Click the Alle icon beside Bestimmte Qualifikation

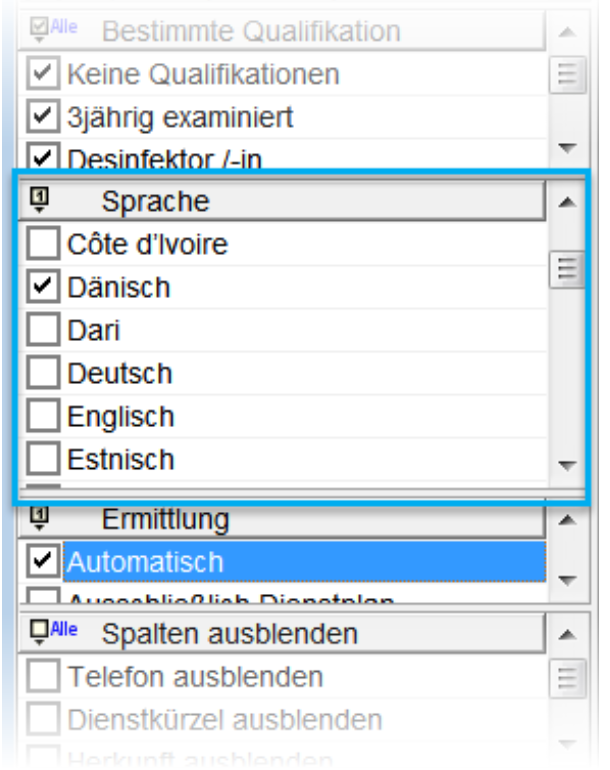pos(52,30)
